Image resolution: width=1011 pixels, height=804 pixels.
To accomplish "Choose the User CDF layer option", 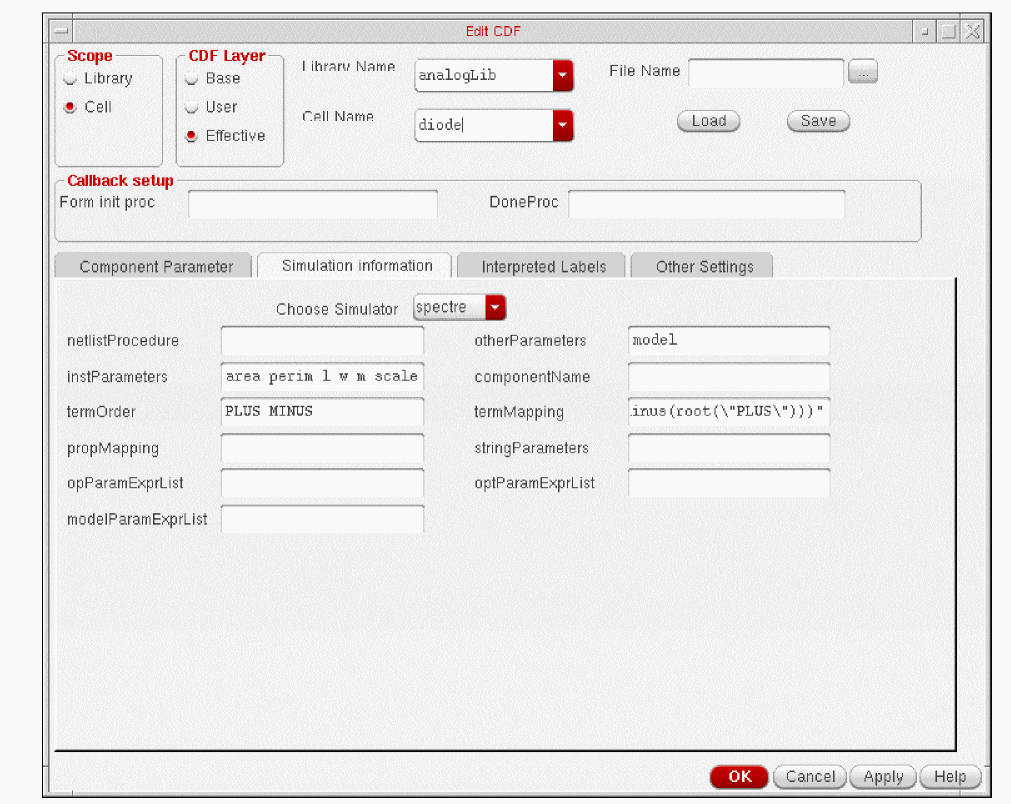I will (x=192, y=107).
